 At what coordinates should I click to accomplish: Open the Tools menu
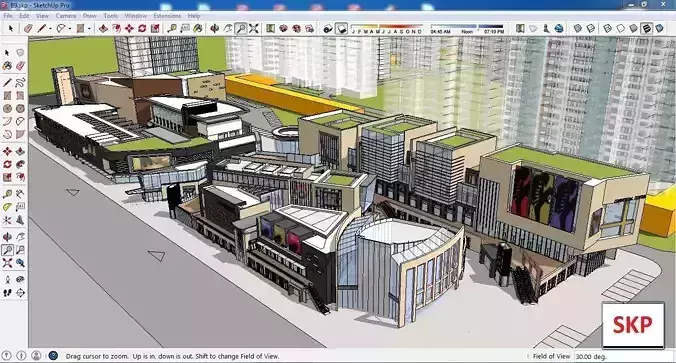110,16
